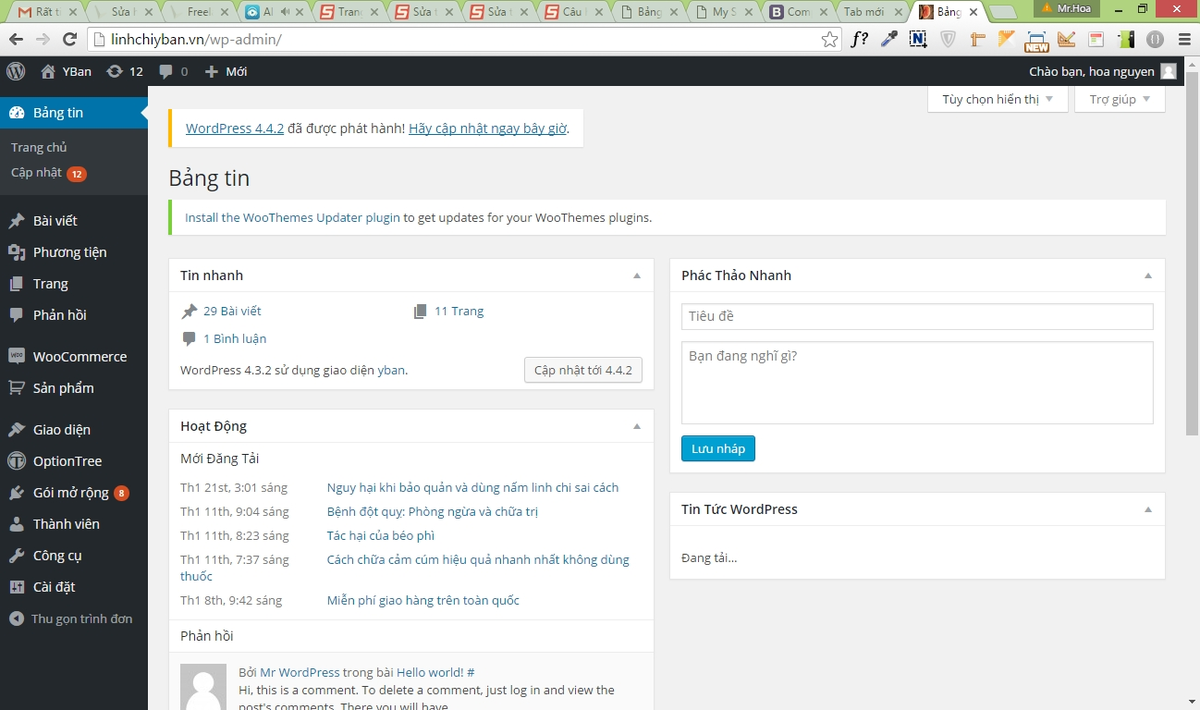The image size is (1200, 710).
Task: Click browser forward arrow
Action: 43,40
